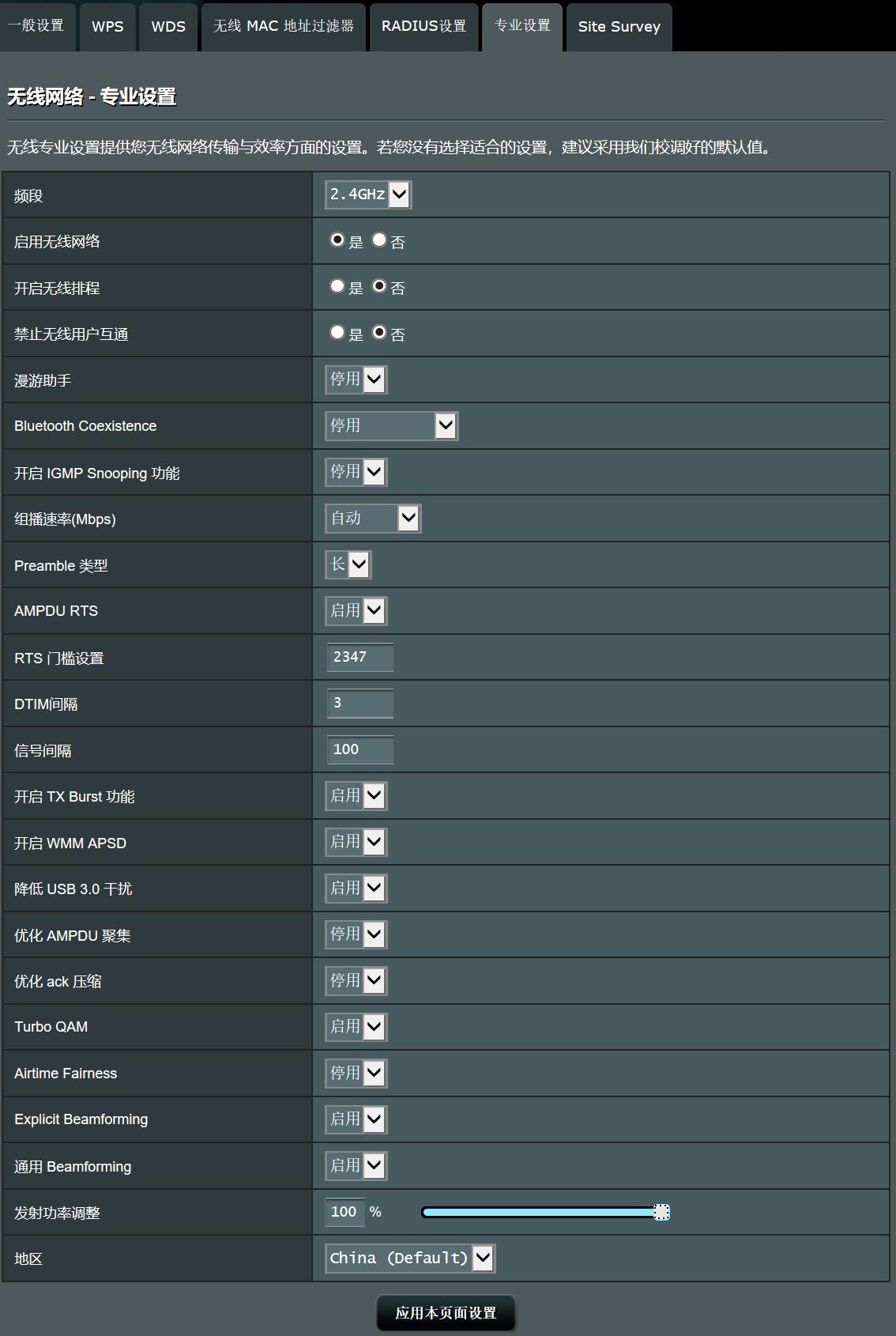Open the 无线 MAC 地址过滤器 tab
This screenshot has width=896, height=1336.
tap(284, 27)
